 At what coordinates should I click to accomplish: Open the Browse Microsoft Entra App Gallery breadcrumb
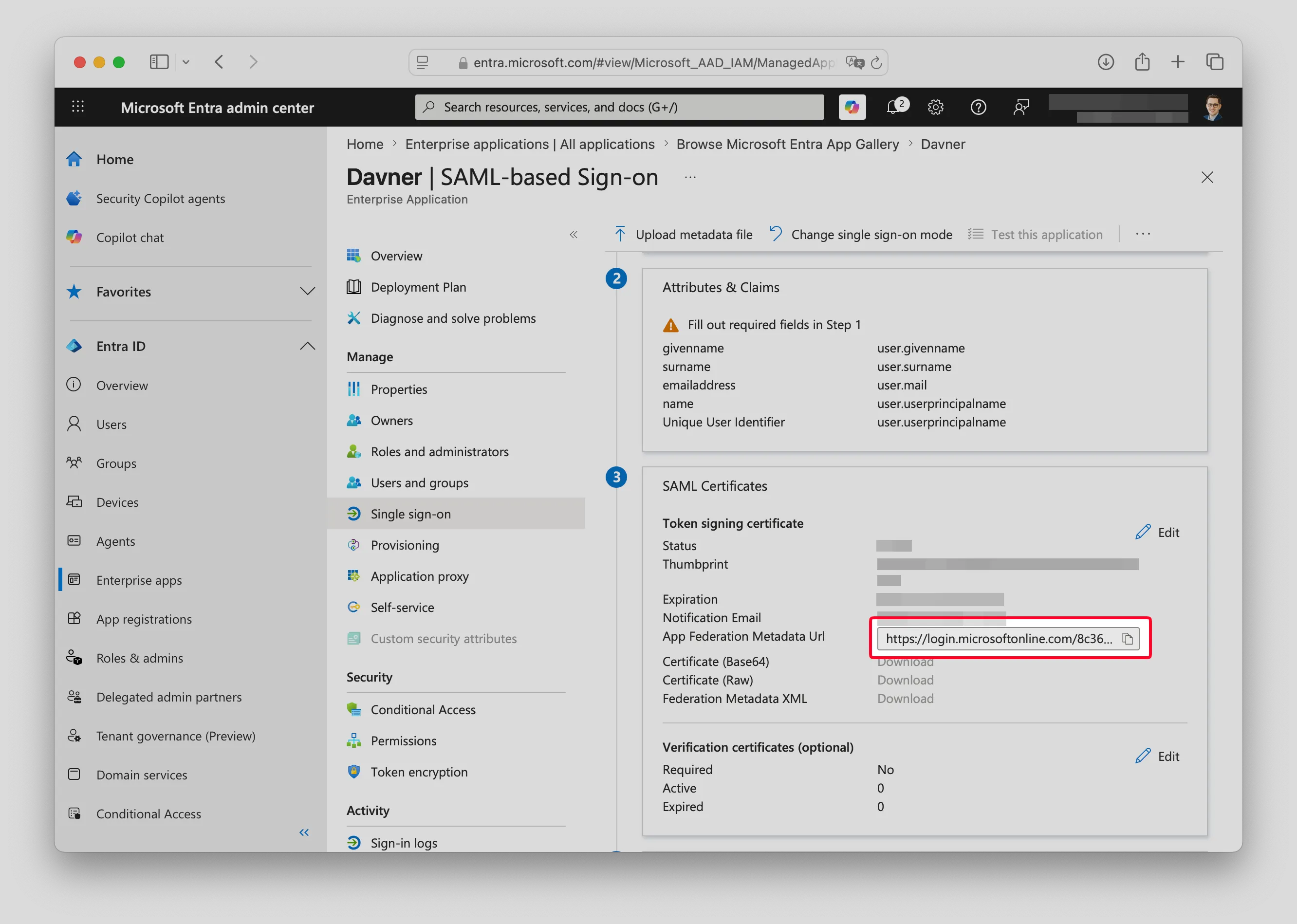[x=787, y=144]
